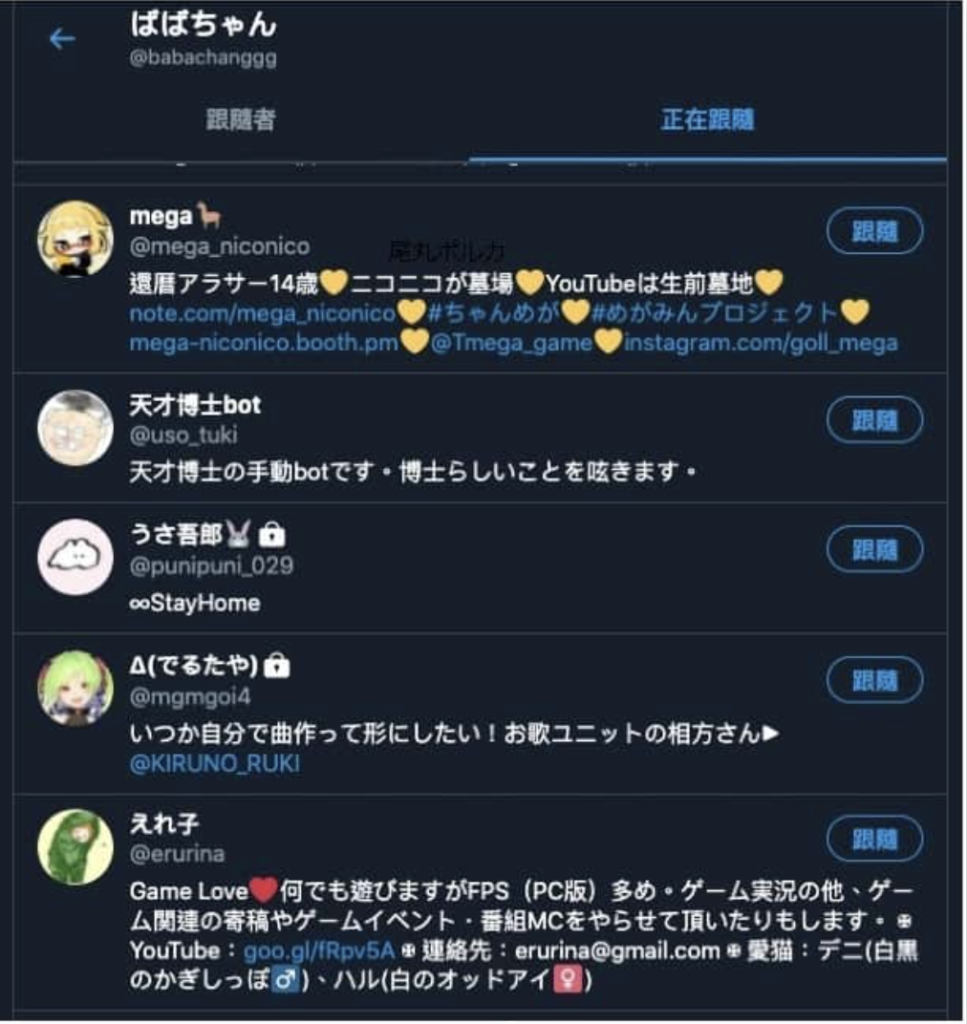Follow 天才博士bot with the 跟隨 button
Viewport: 967px width, 1024px height.
[874, 420]
